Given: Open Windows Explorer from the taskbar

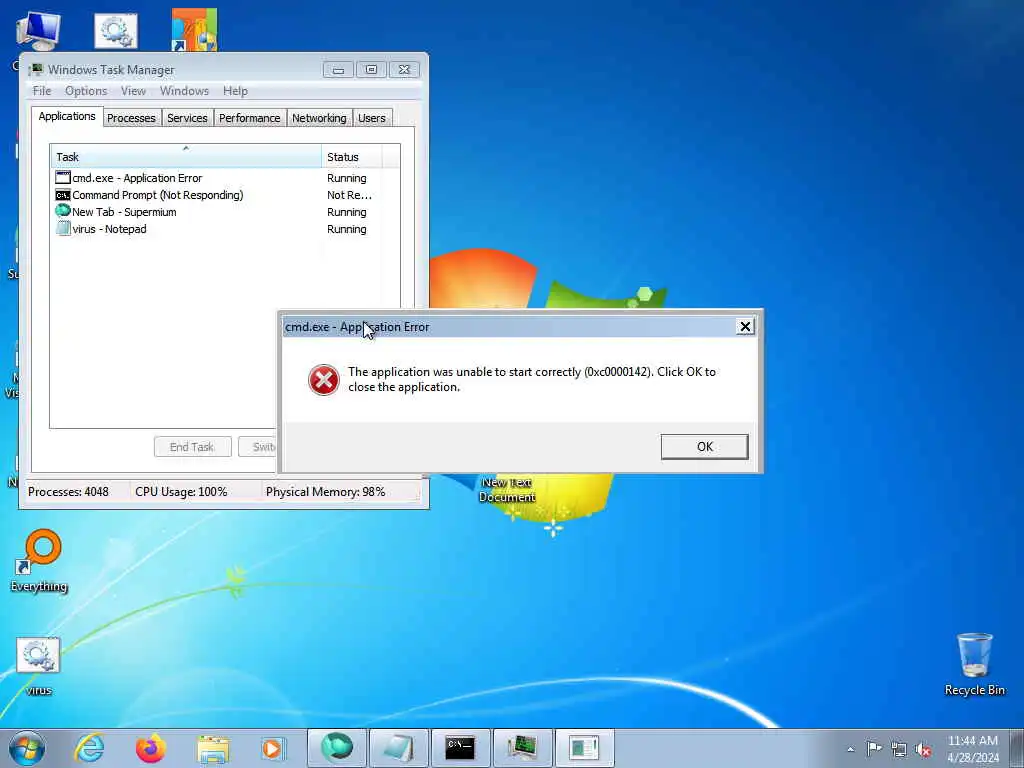Looking at the screenshot, I should point(213,748).
